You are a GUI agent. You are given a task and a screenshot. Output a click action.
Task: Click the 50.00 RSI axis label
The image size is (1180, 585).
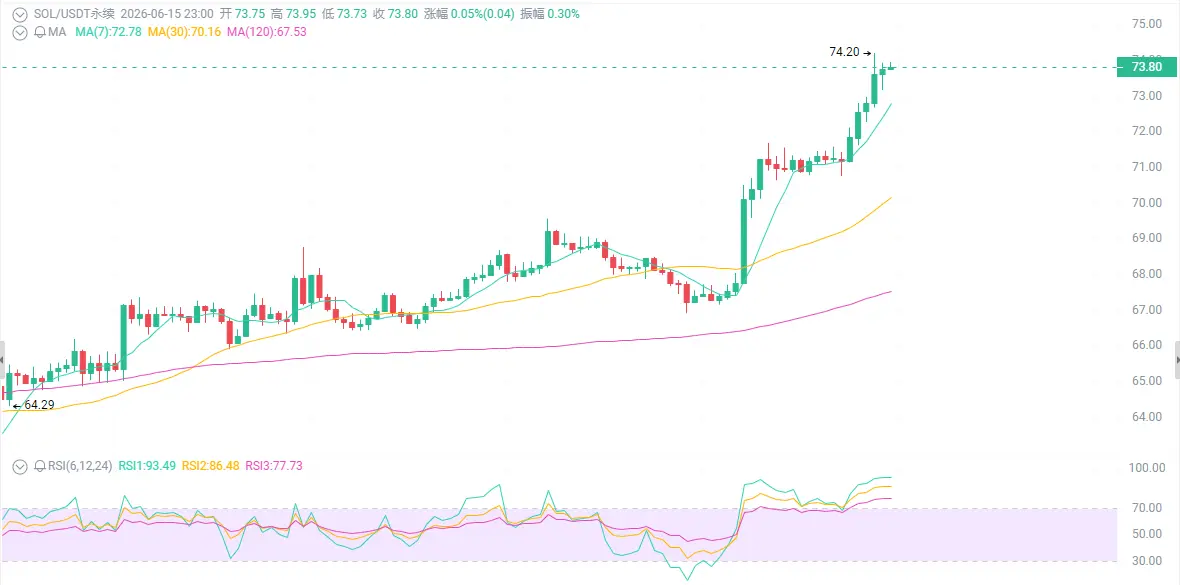click(x=1148, y=535)
